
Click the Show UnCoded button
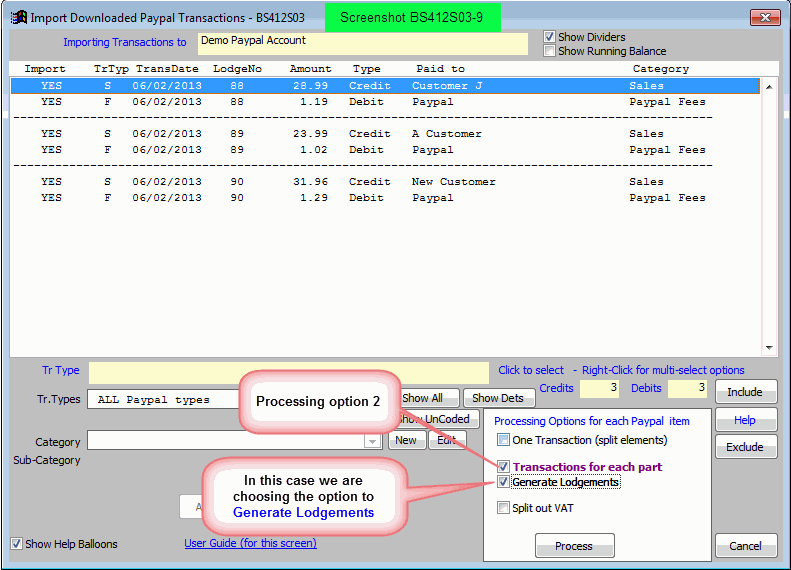[x=439, y=419]
